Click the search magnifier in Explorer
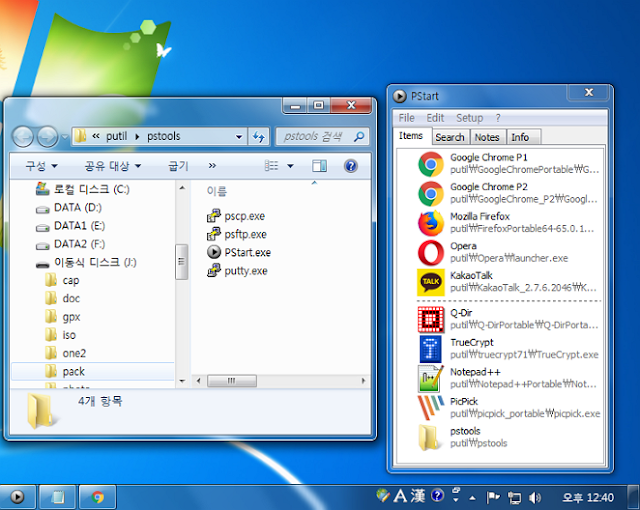 359,136
